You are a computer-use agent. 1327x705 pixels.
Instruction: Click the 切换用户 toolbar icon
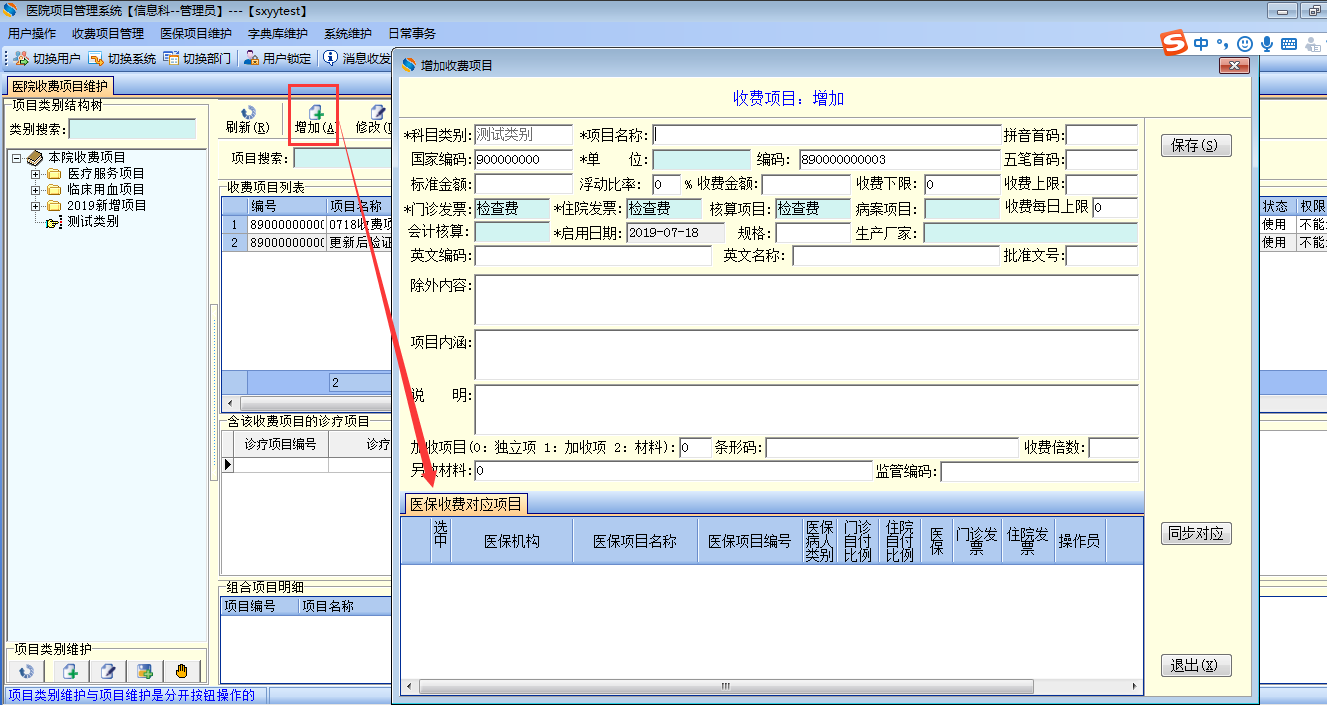21,58
